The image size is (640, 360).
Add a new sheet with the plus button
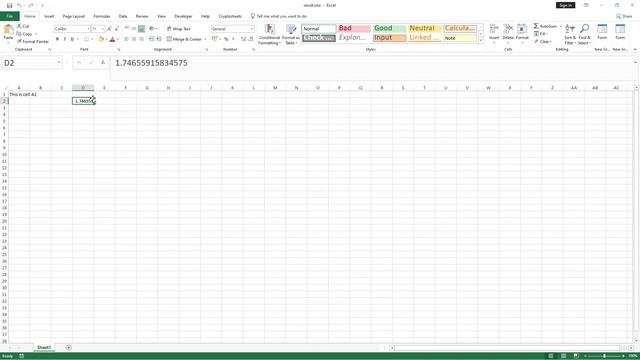[69, 348]
